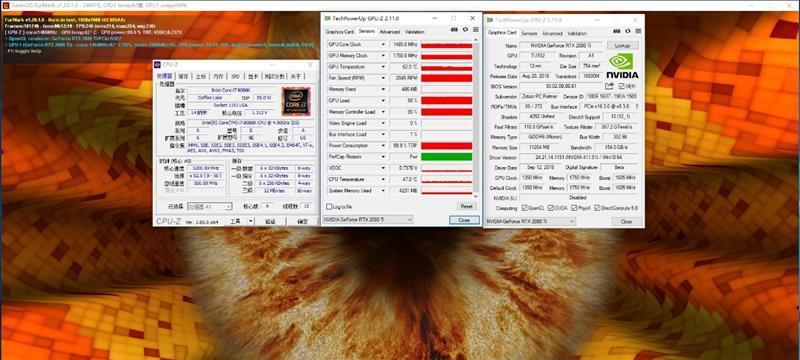This screenshot has width=800, height=360.
Task: Click the BIOS export share icon
Action: tap(610, 86)
